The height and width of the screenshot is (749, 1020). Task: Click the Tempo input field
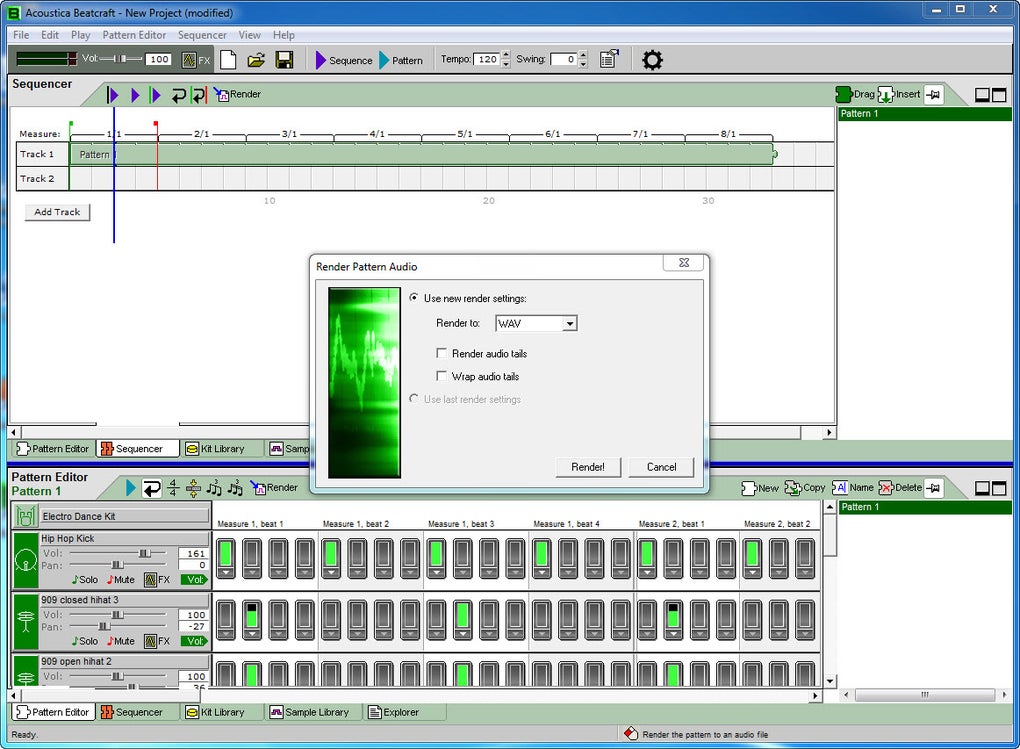487,59
